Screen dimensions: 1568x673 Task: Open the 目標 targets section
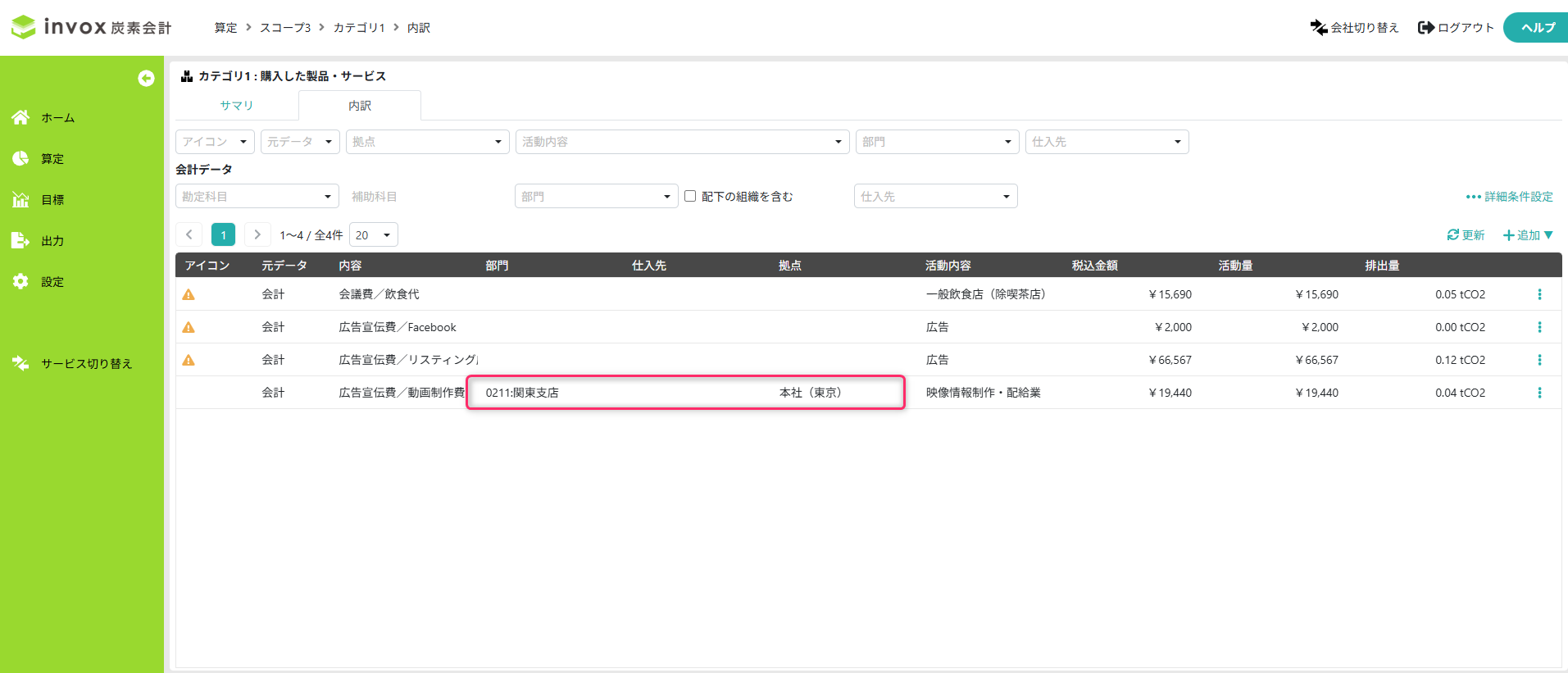52,200
